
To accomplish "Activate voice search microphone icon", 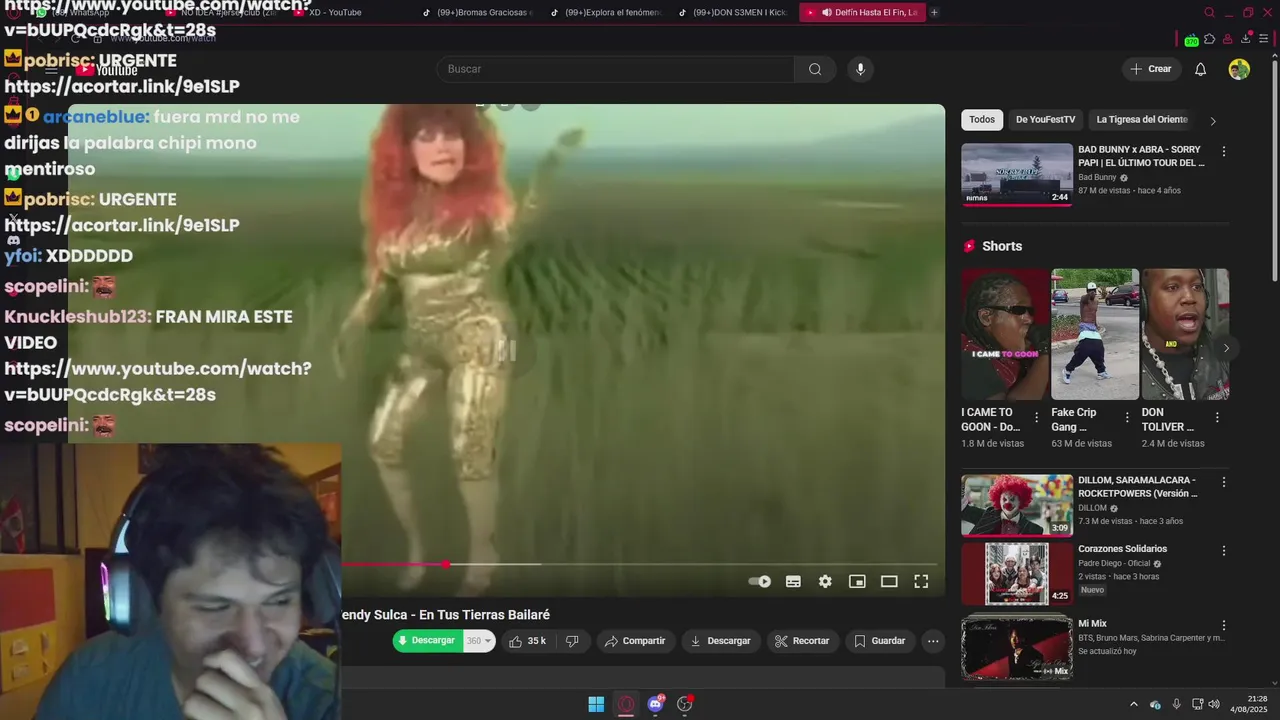I will coord(860,69).
